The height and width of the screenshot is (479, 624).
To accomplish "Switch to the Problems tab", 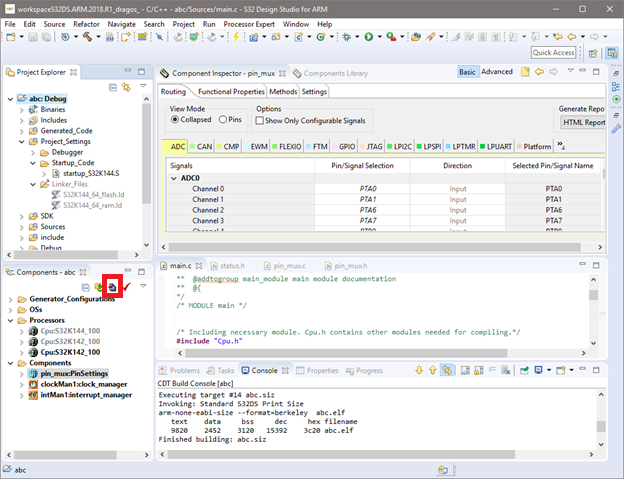I will (x=180, y=371).
